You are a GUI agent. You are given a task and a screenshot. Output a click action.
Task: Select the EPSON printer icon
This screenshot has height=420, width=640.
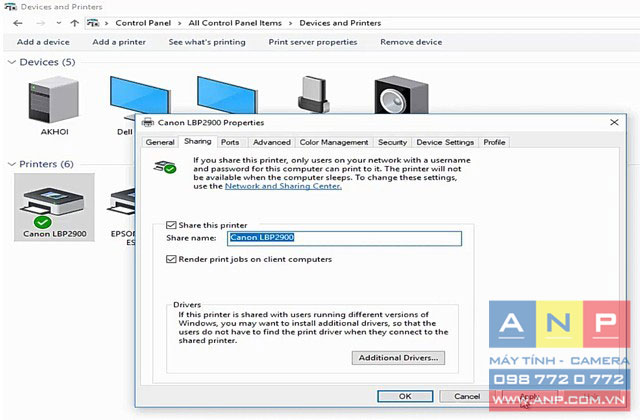(121, 202)
